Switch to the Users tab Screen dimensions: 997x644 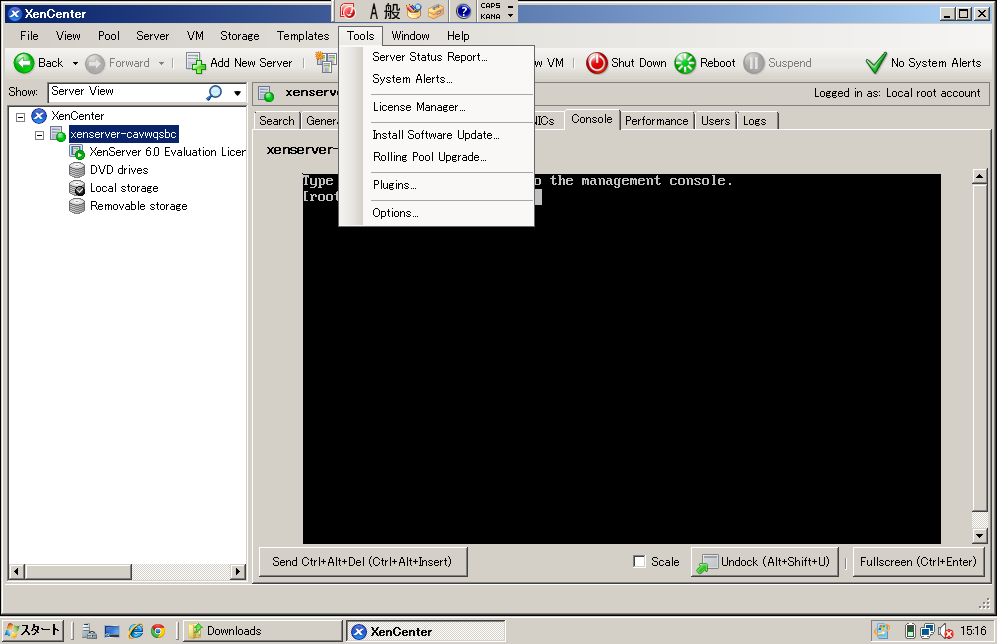[715, 121]
